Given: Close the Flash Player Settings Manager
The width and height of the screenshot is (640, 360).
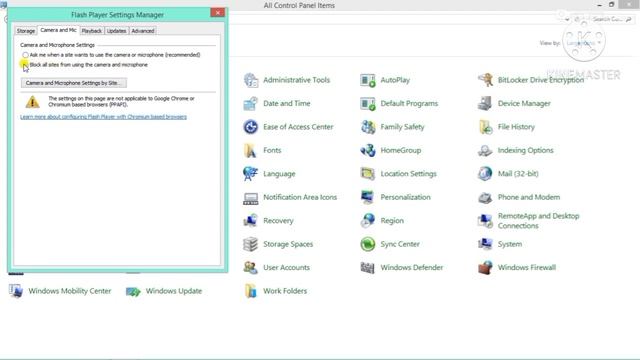Looking at the screenshot, I should 218,13.
